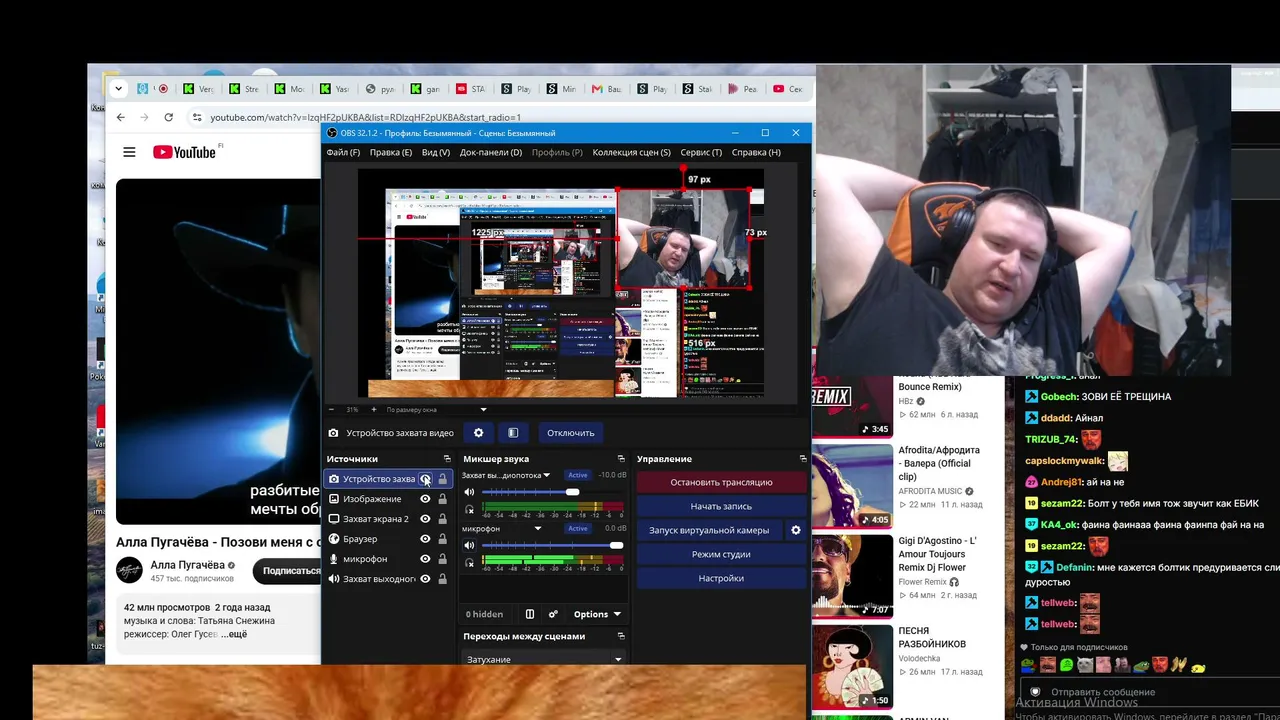1280x720 pixels.
Task: Click Остановить трансляцию button
Action: pyautogui.click(x=721, y=482)
